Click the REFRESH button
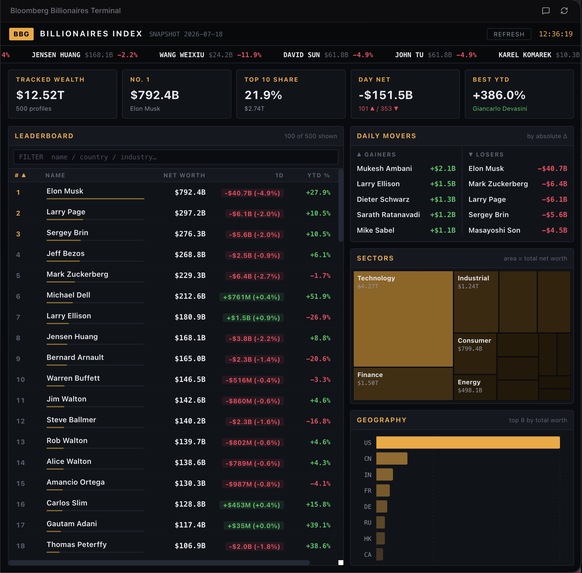The height and width of the screenshot is (573, 582). pos(509,34)
